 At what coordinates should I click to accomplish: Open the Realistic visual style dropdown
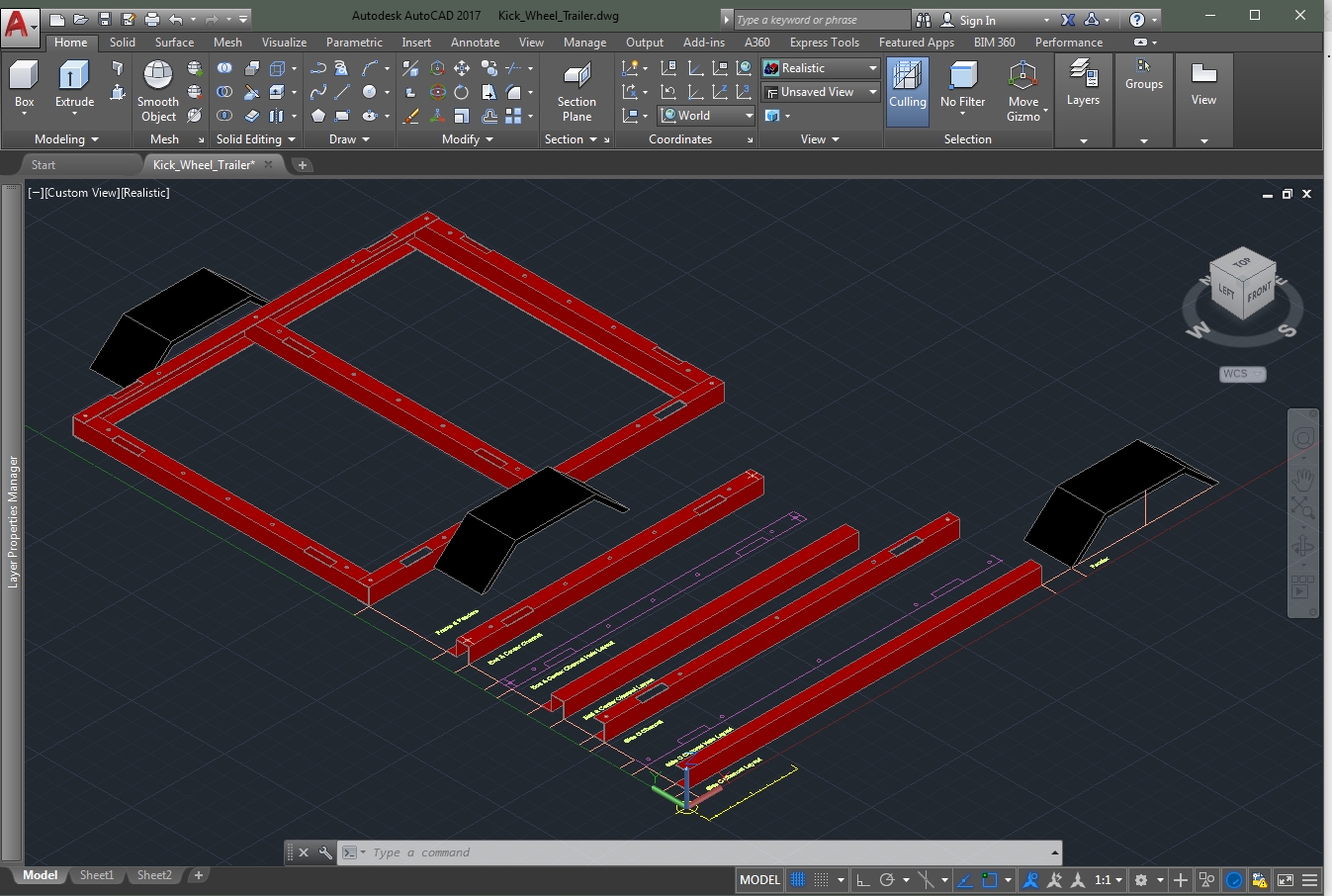pyautogui.click(x=821, y=68)
